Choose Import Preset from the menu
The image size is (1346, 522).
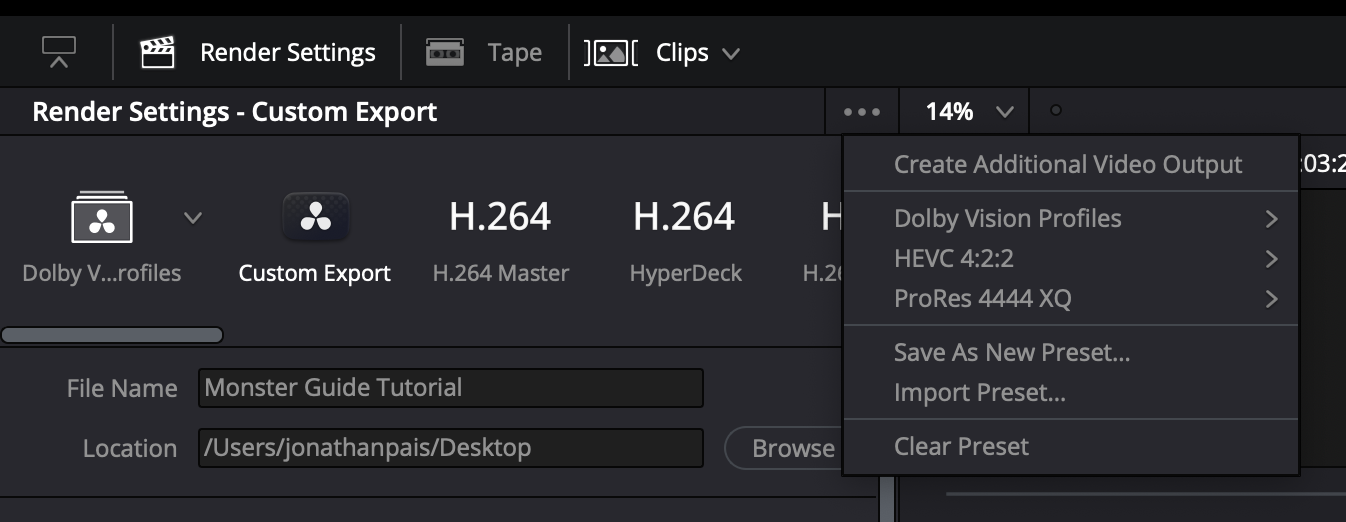pyautogui.click(x=979, y=393)
